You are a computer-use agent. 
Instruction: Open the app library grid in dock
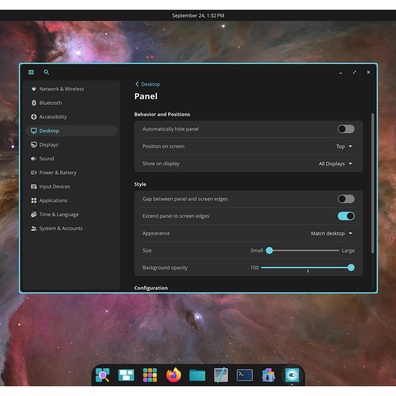[150, 375]
